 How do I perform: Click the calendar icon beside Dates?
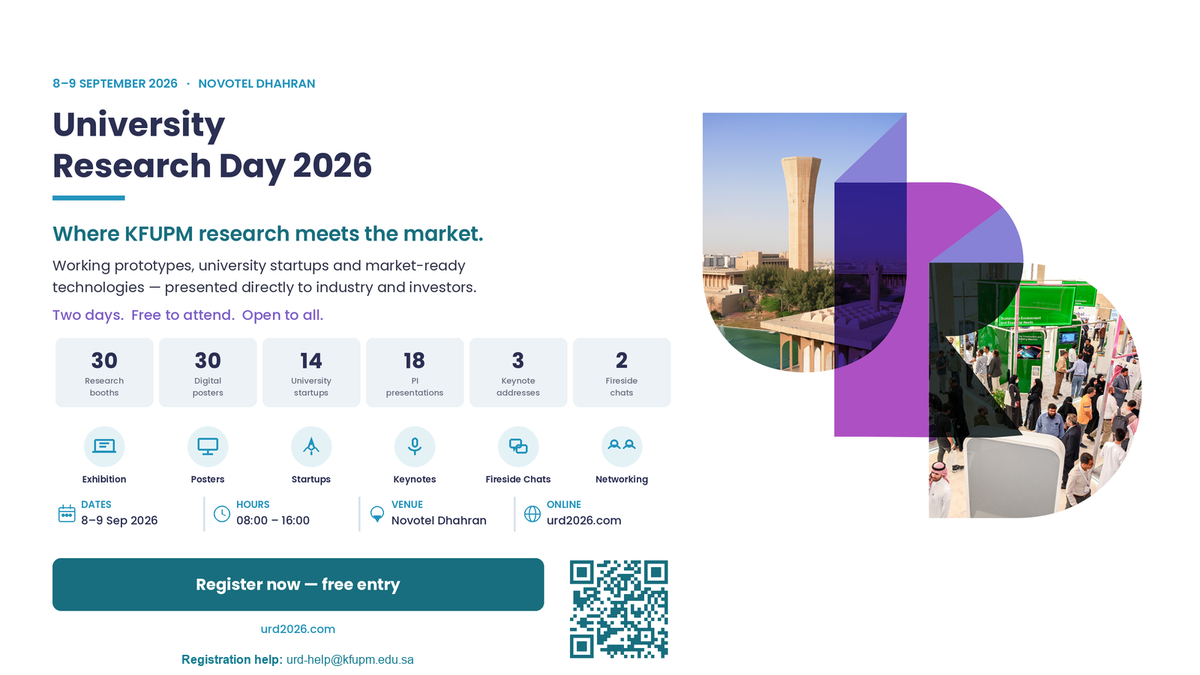(67, 514)
